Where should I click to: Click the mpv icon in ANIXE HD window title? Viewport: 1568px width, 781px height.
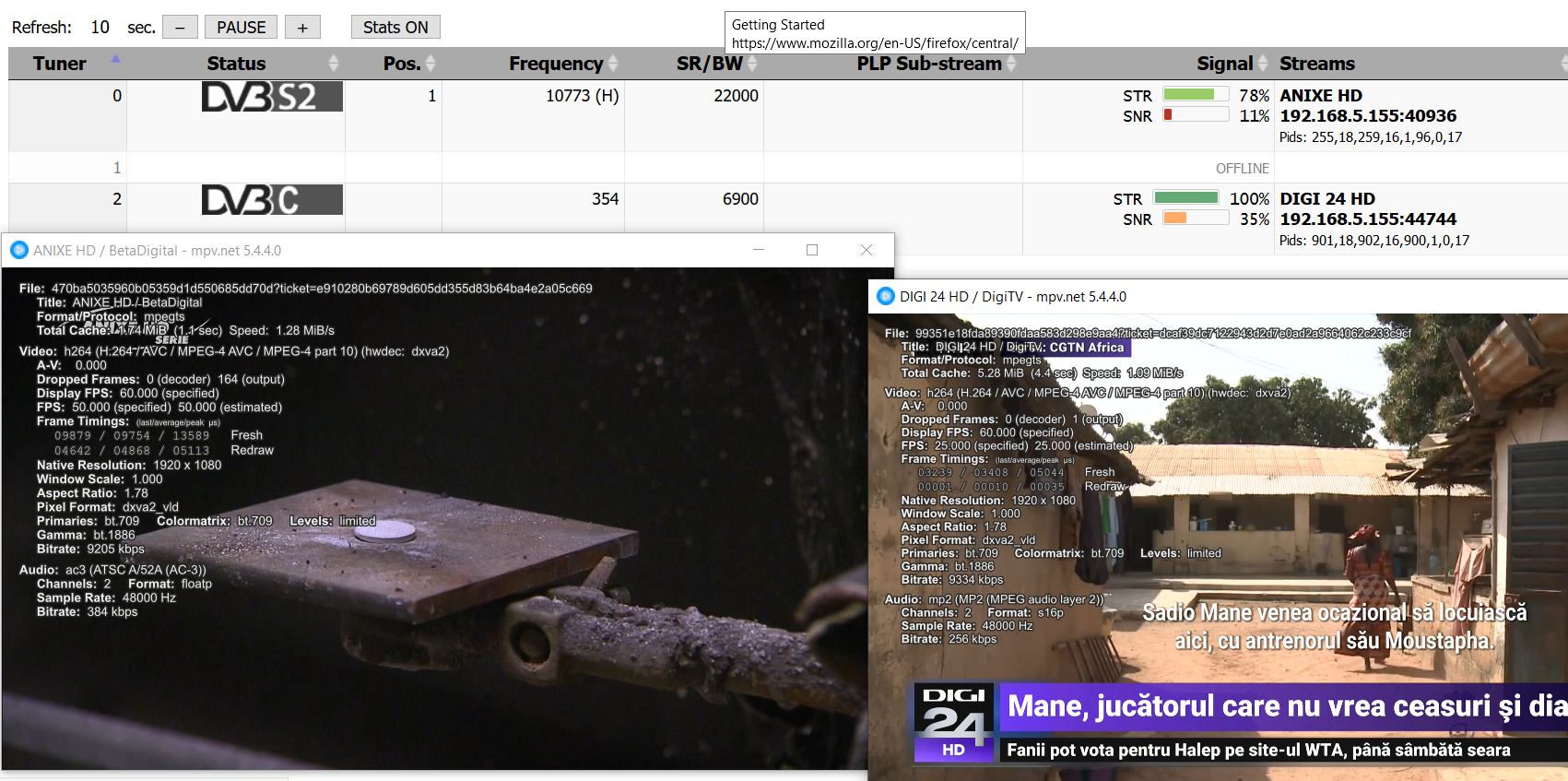click(x=19, y=250)
